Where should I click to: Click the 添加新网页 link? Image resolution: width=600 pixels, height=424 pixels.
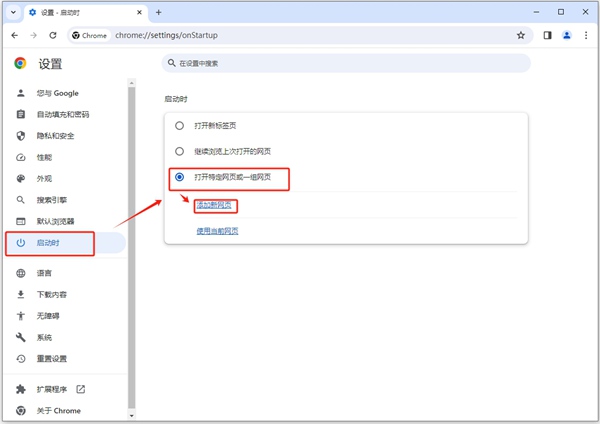click(214, 205)
